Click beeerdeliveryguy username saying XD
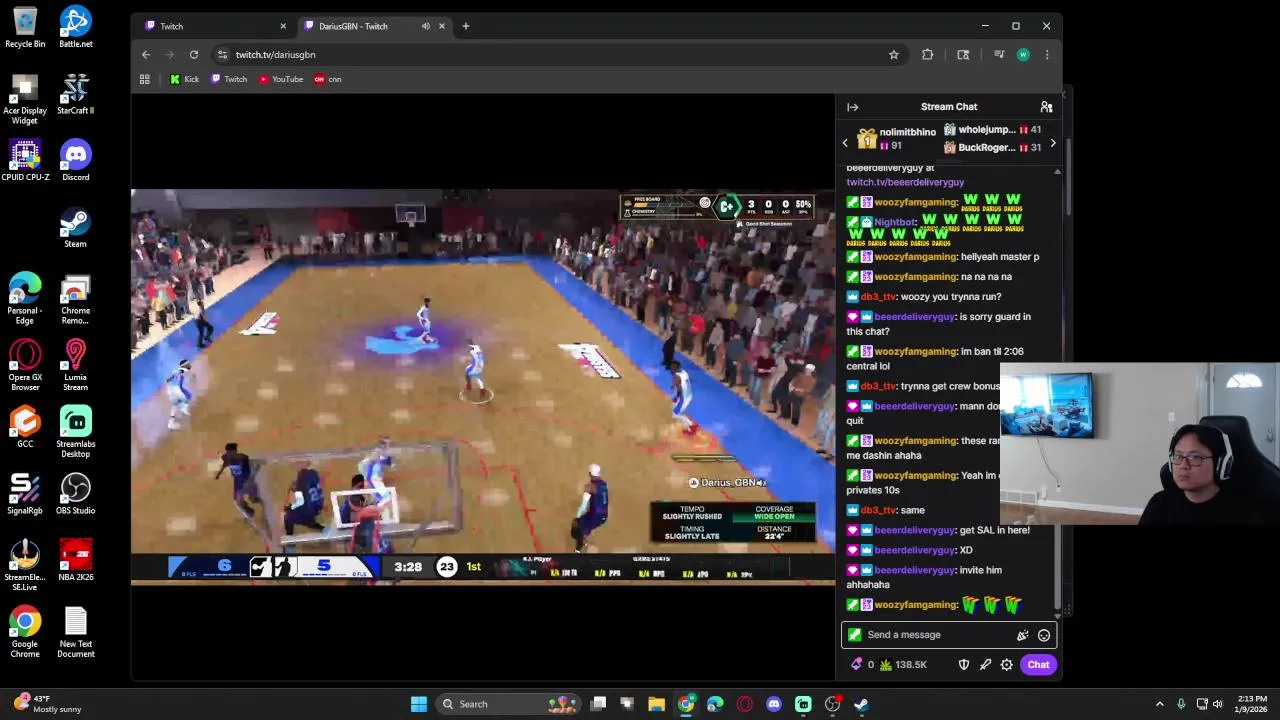 click(914, 550)
